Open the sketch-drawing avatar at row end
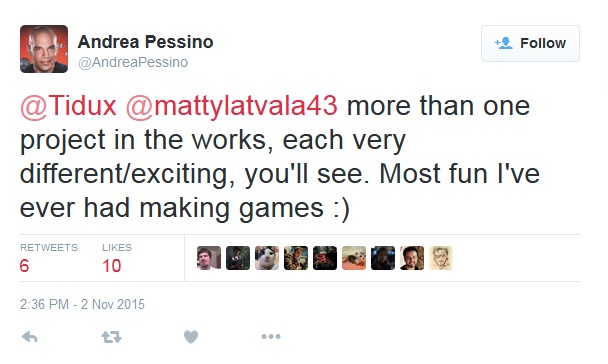608x364 pixels. pos(441,258)
